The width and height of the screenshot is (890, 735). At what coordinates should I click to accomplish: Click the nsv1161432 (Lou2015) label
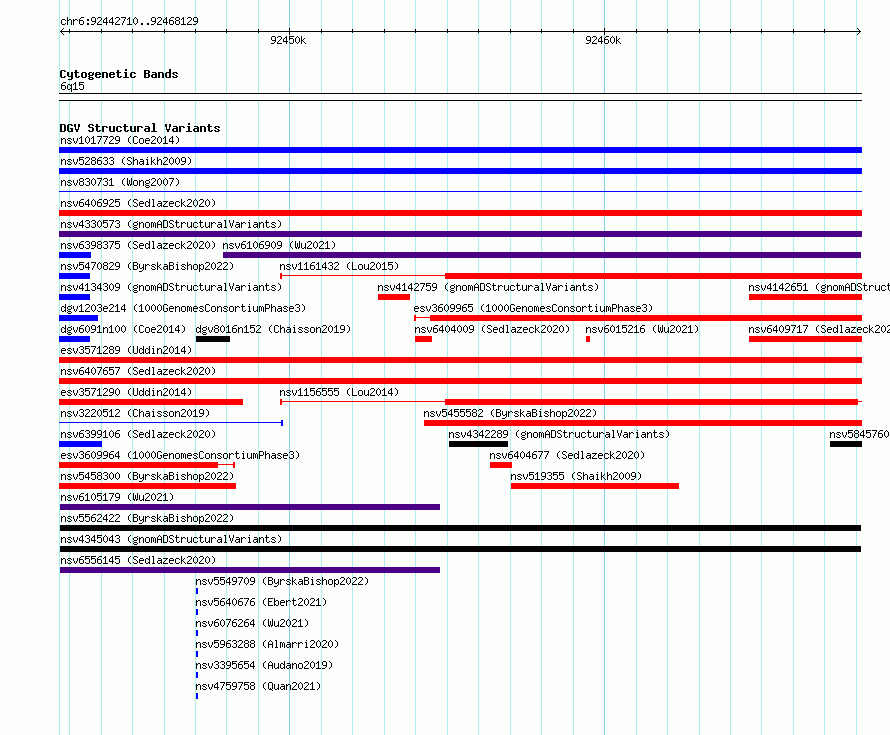click(339, 266)
